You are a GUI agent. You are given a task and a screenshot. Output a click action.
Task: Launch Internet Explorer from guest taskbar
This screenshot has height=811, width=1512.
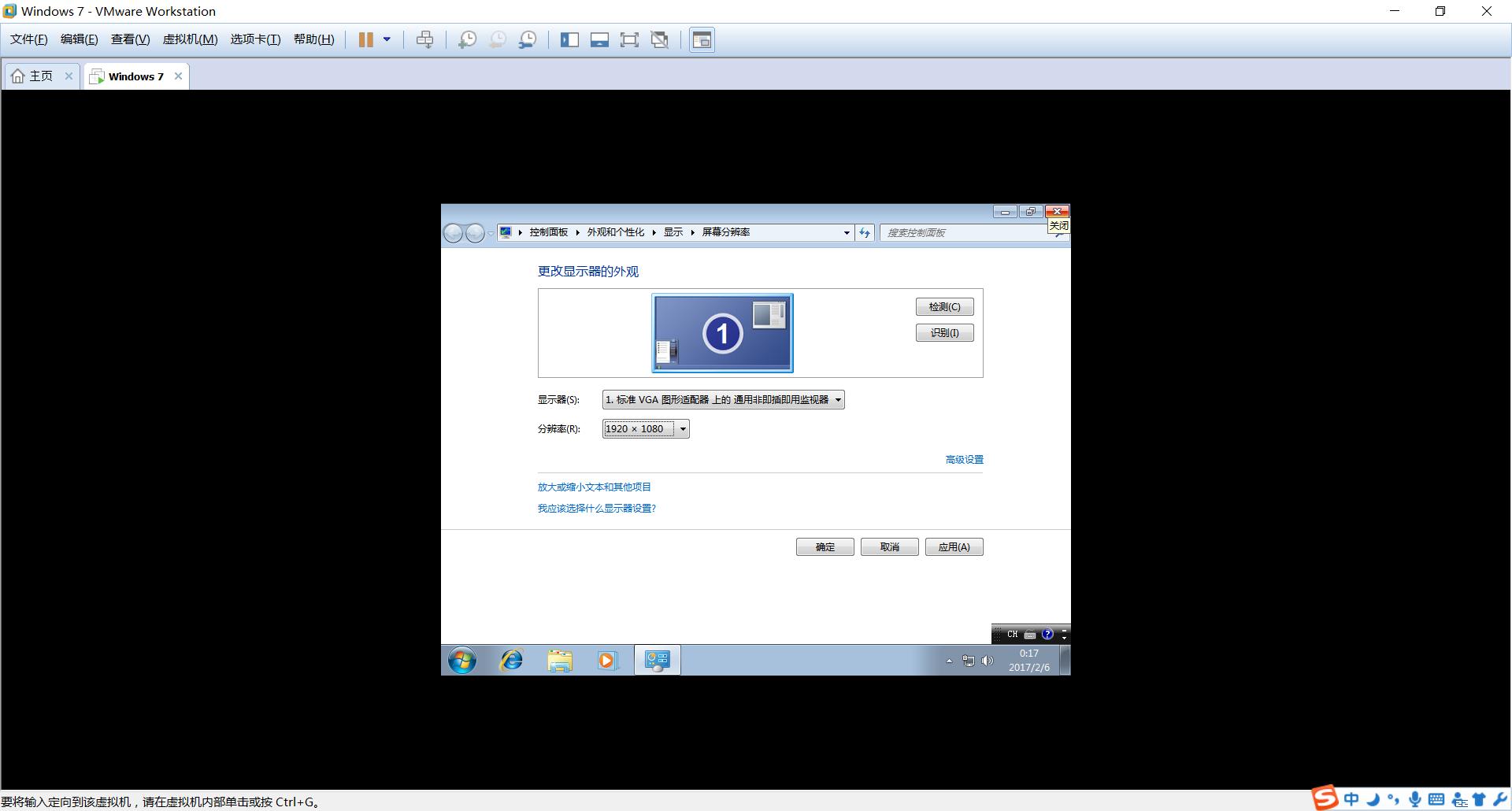click(x=512, y=660)
